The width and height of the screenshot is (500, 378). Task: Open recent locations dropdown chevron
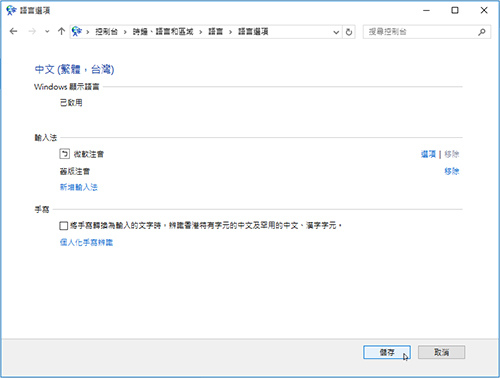click(47, 32)
